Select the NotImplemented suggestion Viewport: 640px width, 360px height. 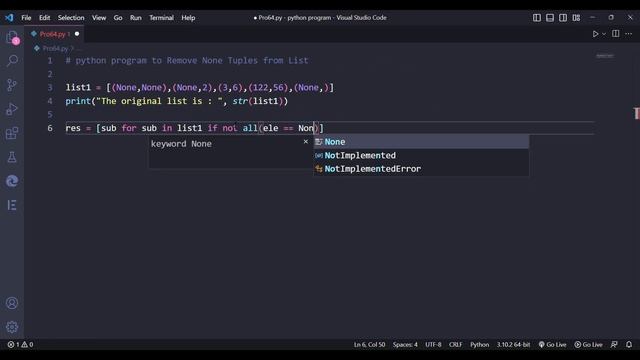[421, 155]
